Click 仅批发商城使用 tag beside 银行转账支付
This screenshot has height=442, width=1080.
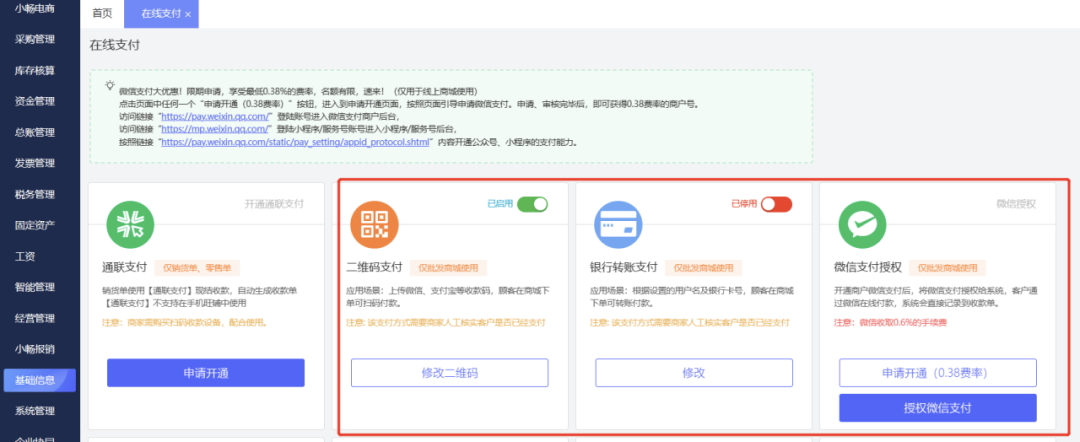(703, 268)
